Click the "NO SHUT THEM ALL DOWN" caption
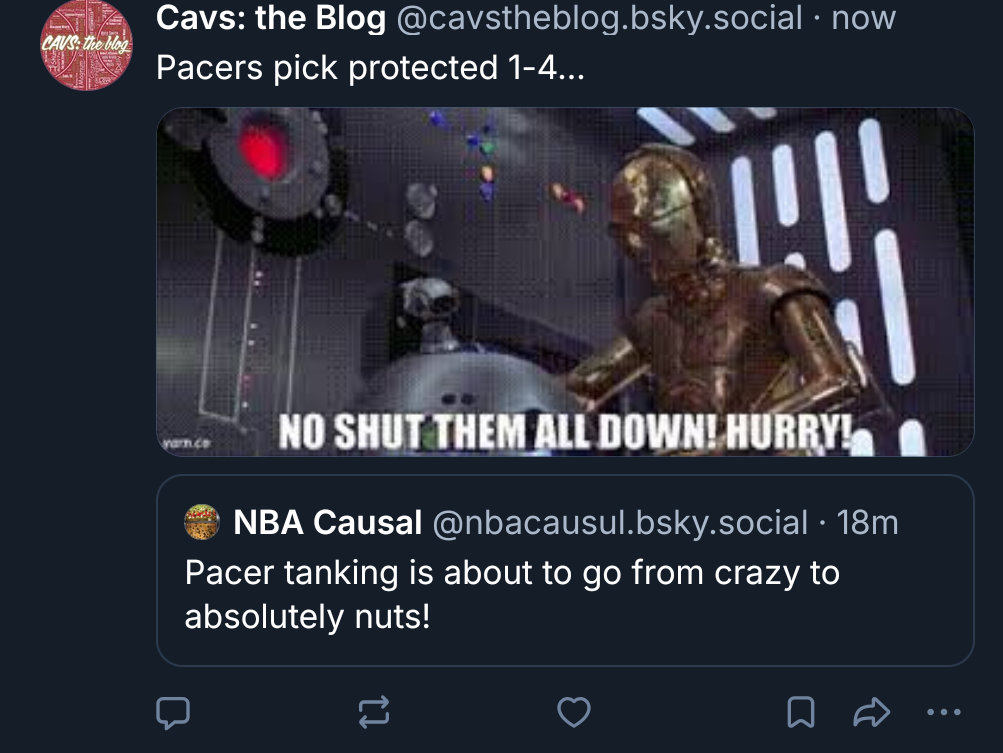The width and height of the screenshot is (1003, 753). click(x=565, y=432)
